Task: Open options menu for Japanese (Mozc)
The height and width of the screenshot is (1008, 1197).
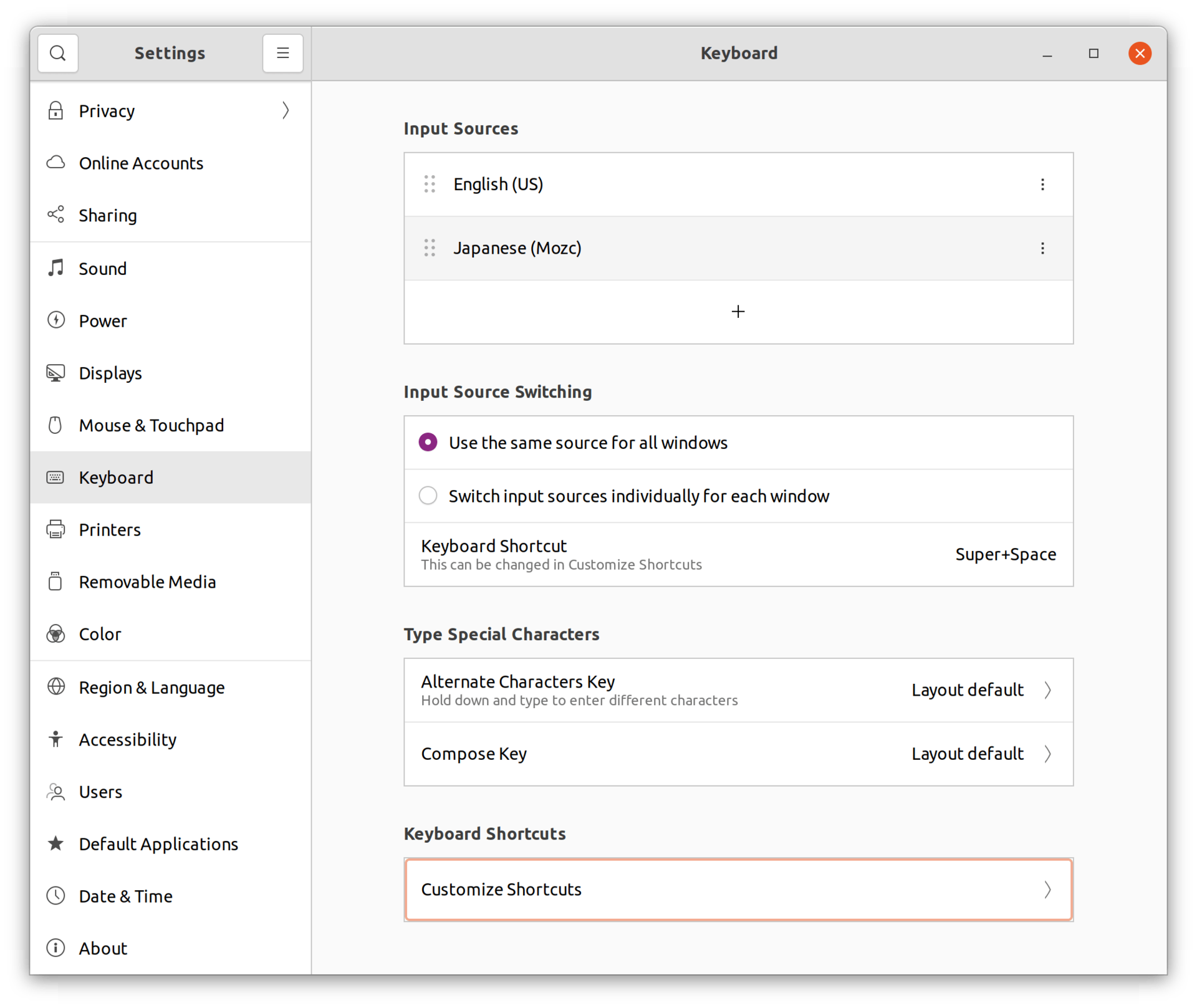Action: pyautogui.click(x=1042, y=248)
